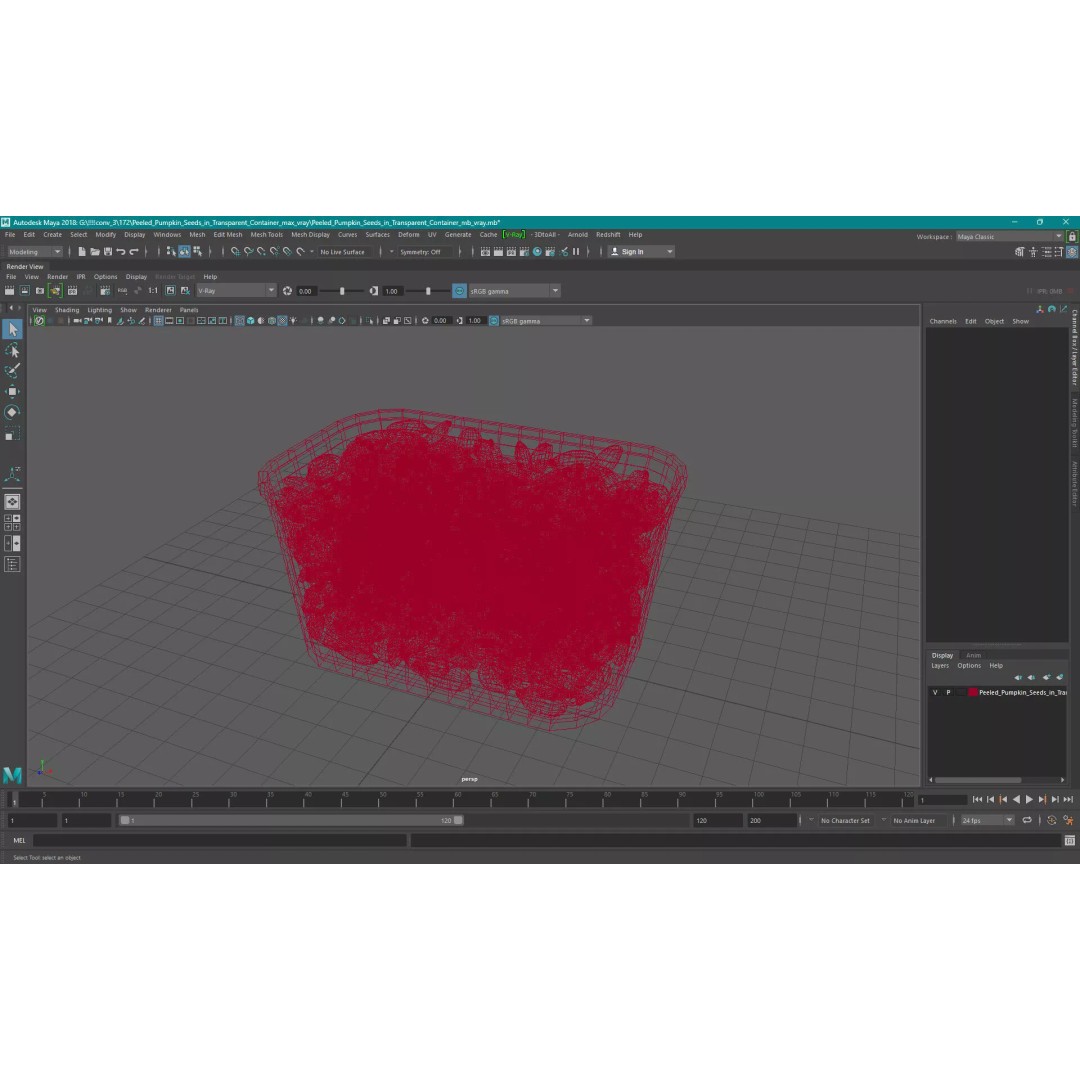Screen dimensions: 1080x1080
Task: Open the viewport Shading menu
Action: click(x=67, y=310)
